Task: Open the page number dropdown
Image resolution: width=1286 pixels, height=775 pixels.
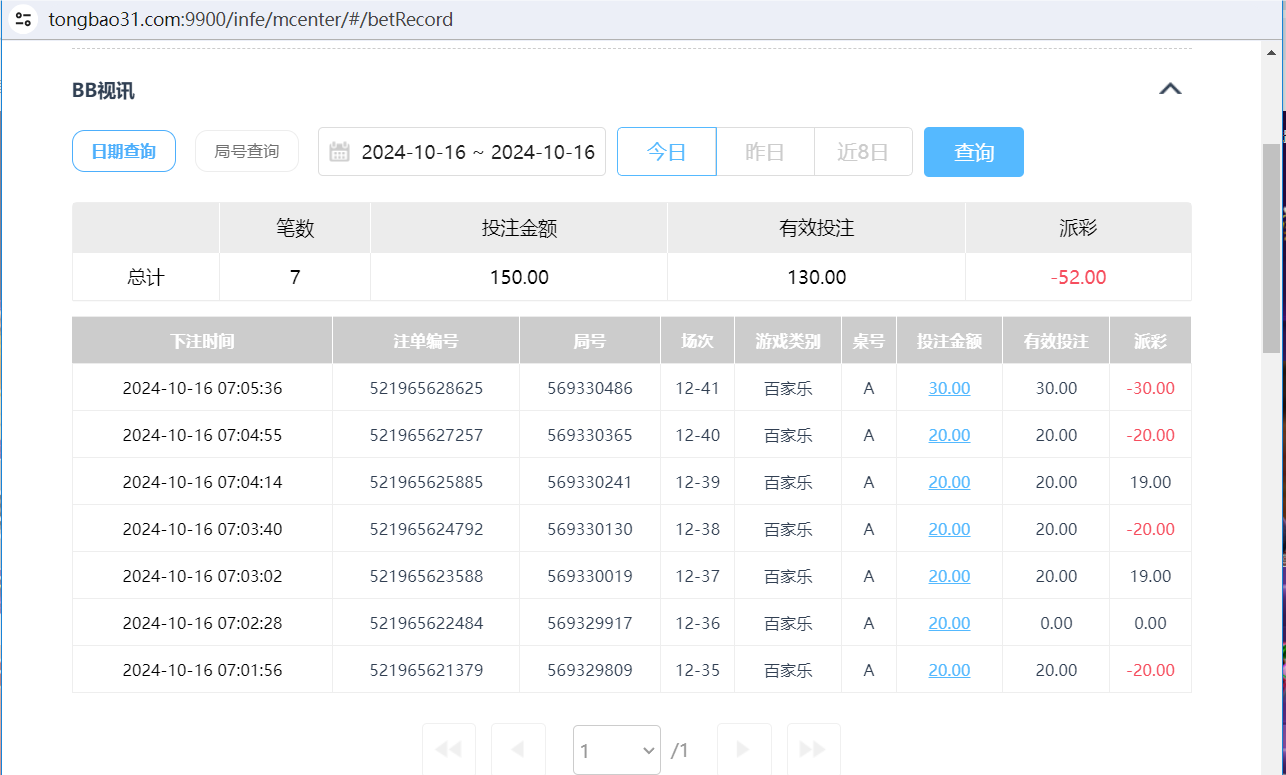Action: [616, 749]
